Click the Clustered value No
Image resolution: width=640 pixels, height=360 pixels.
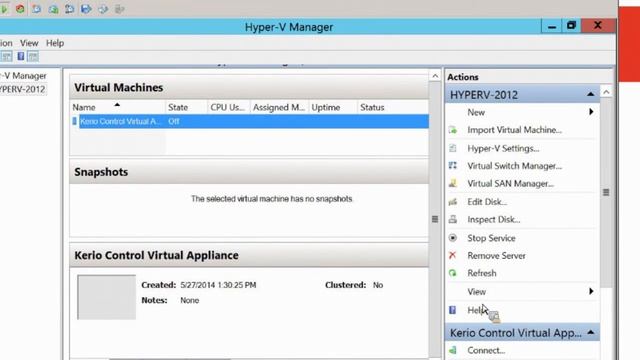coord(378,285)
